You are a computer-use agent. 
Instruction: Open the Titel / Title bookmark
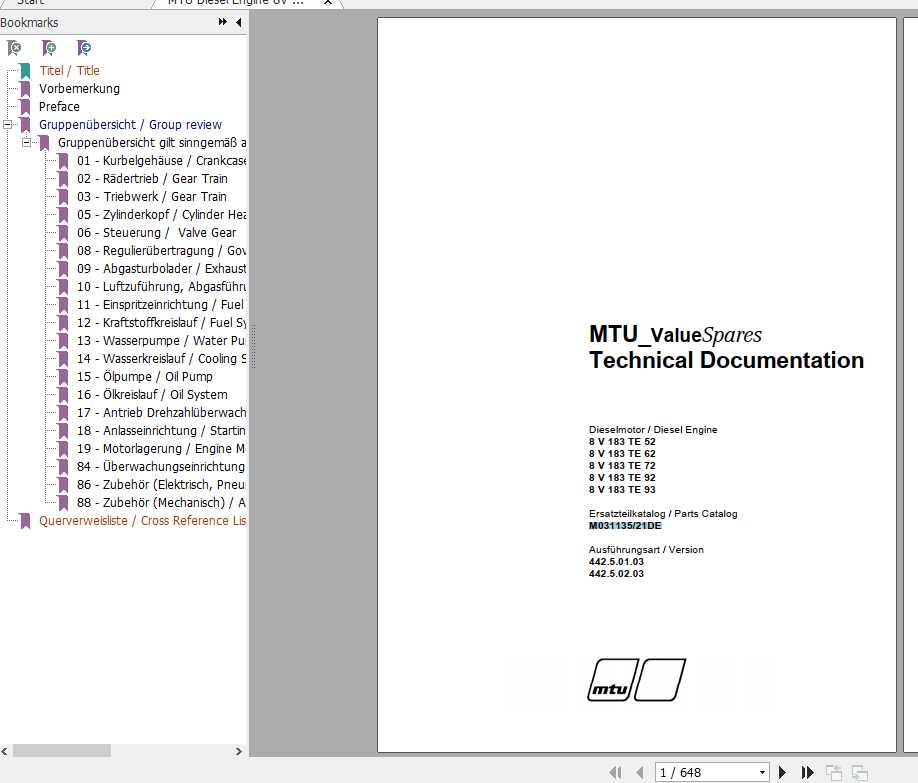[68, 70]
